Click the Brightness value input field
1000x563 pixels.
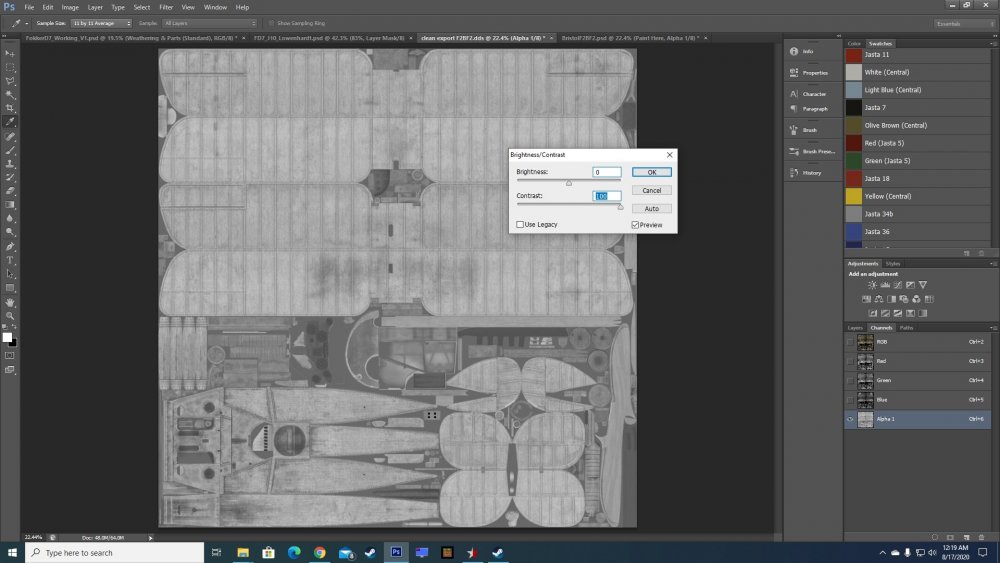tap(606, 172)
